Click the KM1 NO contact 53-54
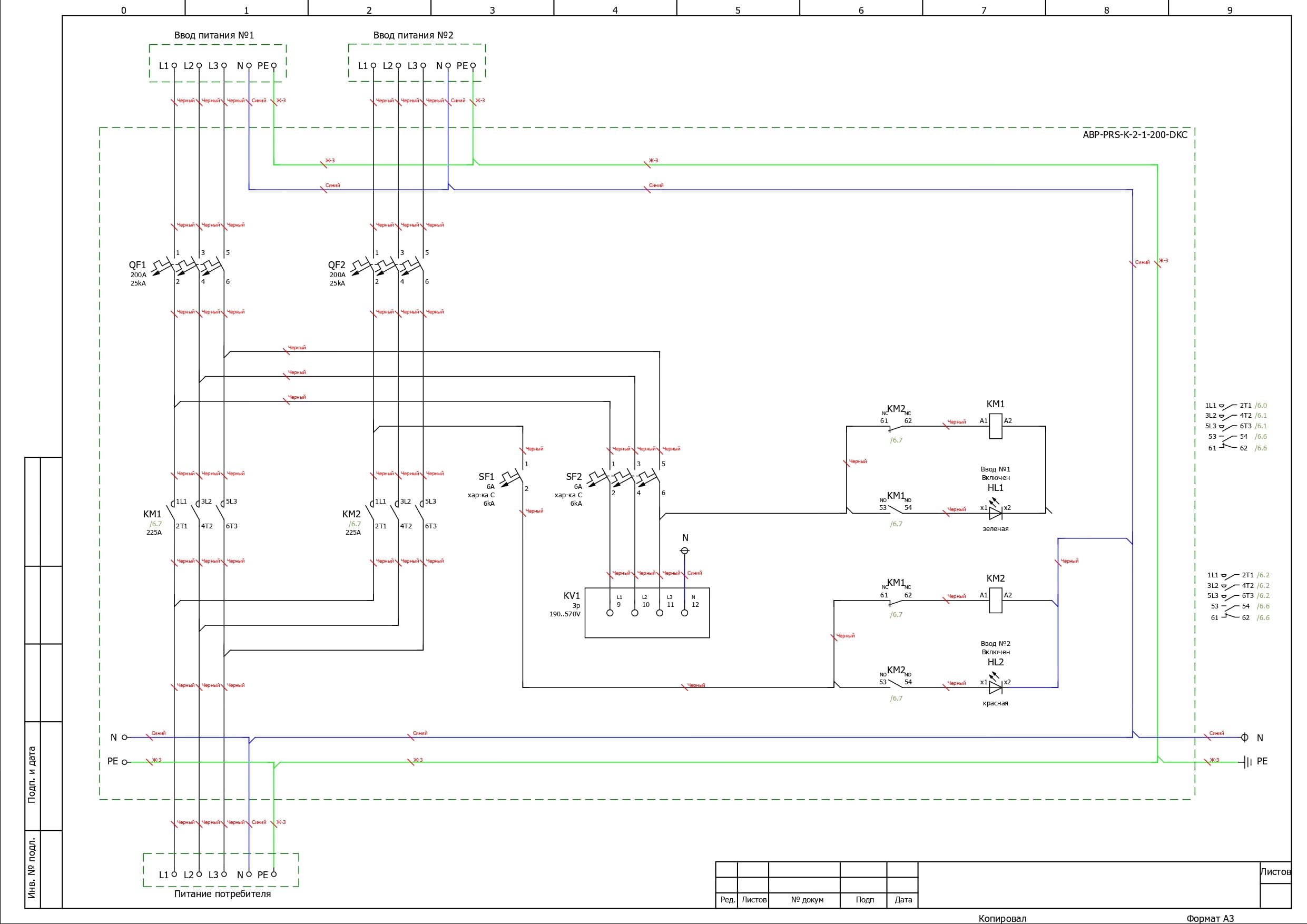Viewport: 1307px width, 924px height. point(896,510)
